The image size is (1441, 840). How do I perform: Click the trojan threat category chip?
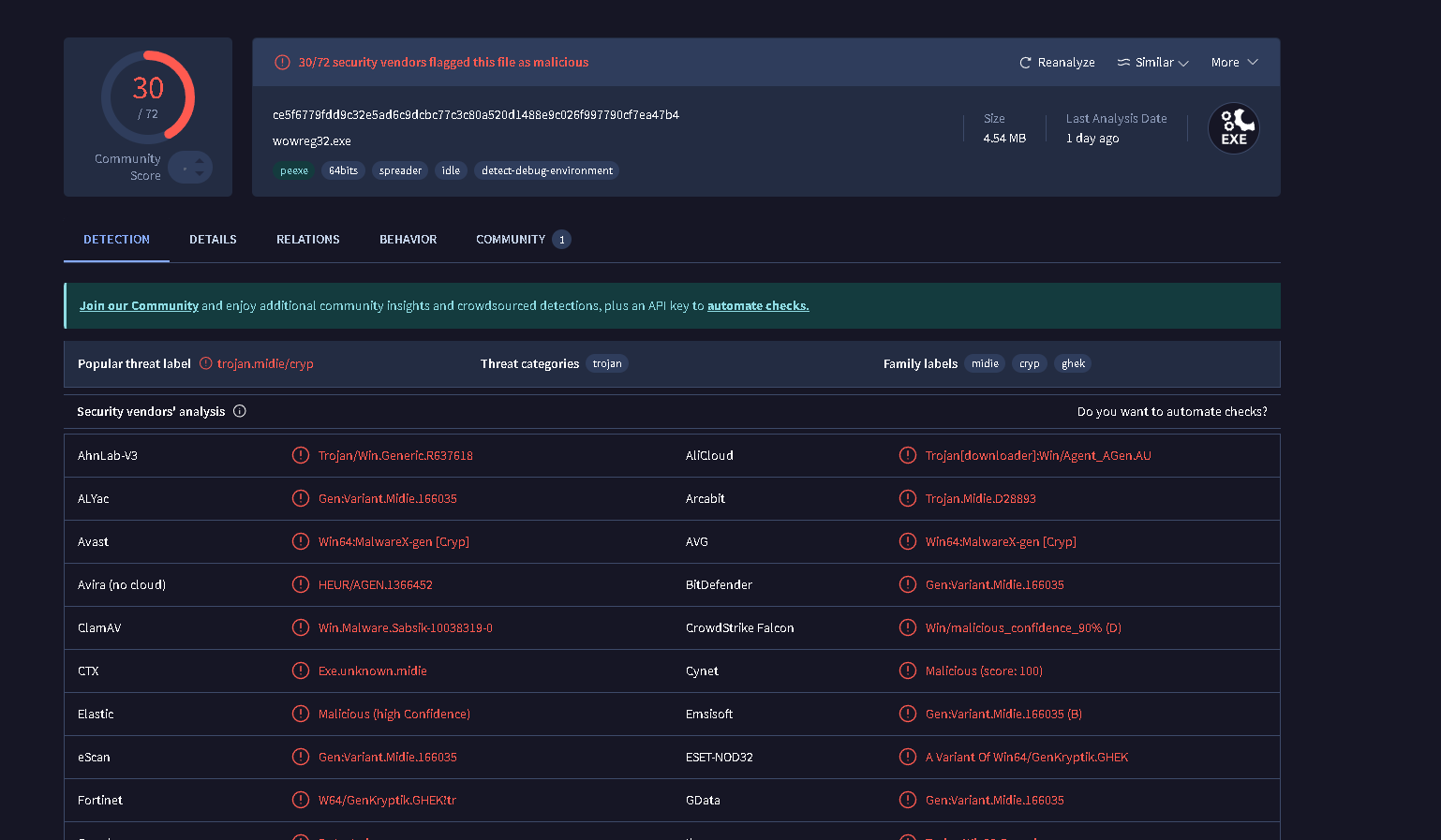tap(607, 364)
